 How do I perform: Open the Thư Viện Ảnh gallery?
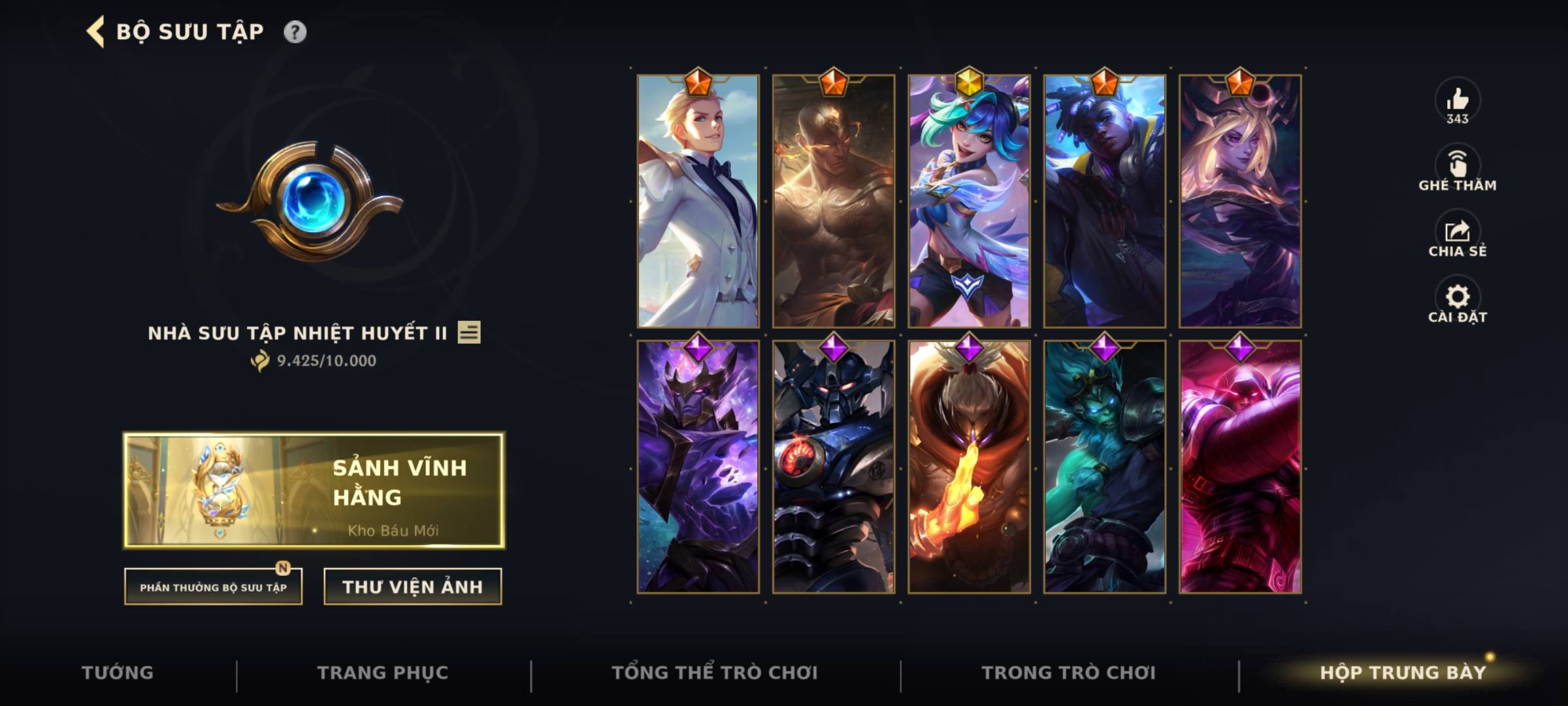[x=413, y=586]
